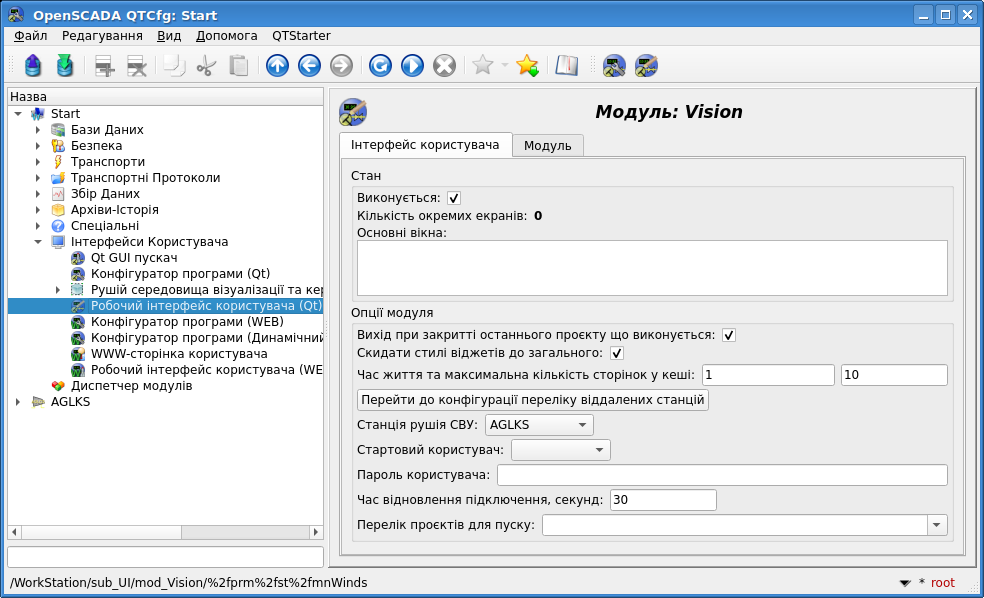The image size is (984, 598).
Task: Click the horizontal scrollbar under the tree
Action: (165, 531)
